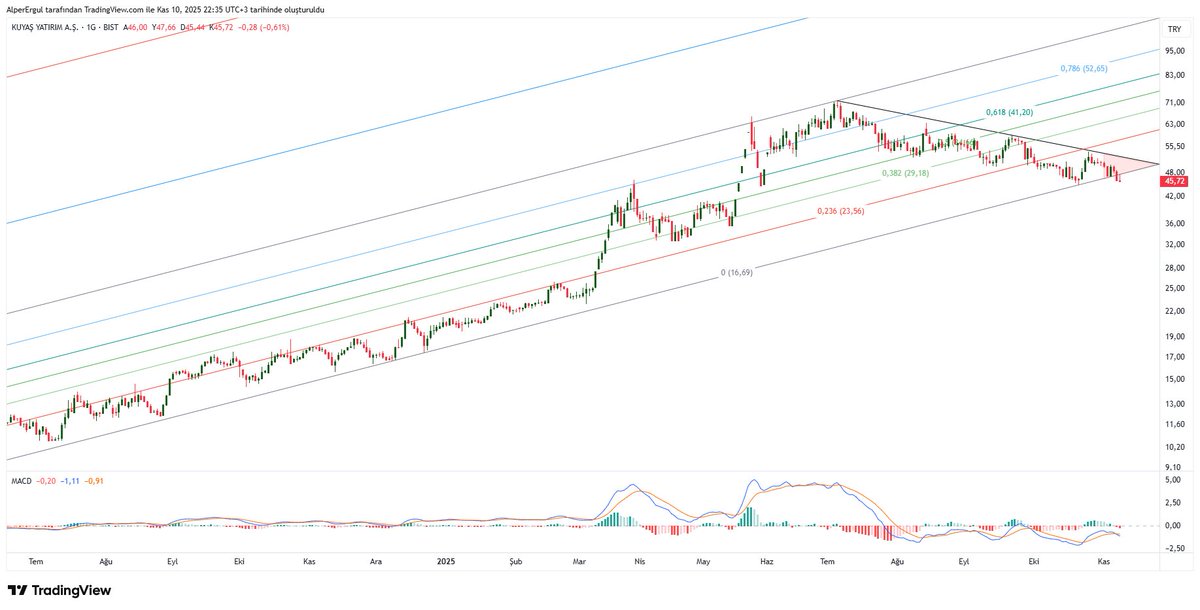The width and height of the screenshot is (1200, 610).
Task: Click the −2,50 MACD axis label
Action: [x=1173, y=548]
